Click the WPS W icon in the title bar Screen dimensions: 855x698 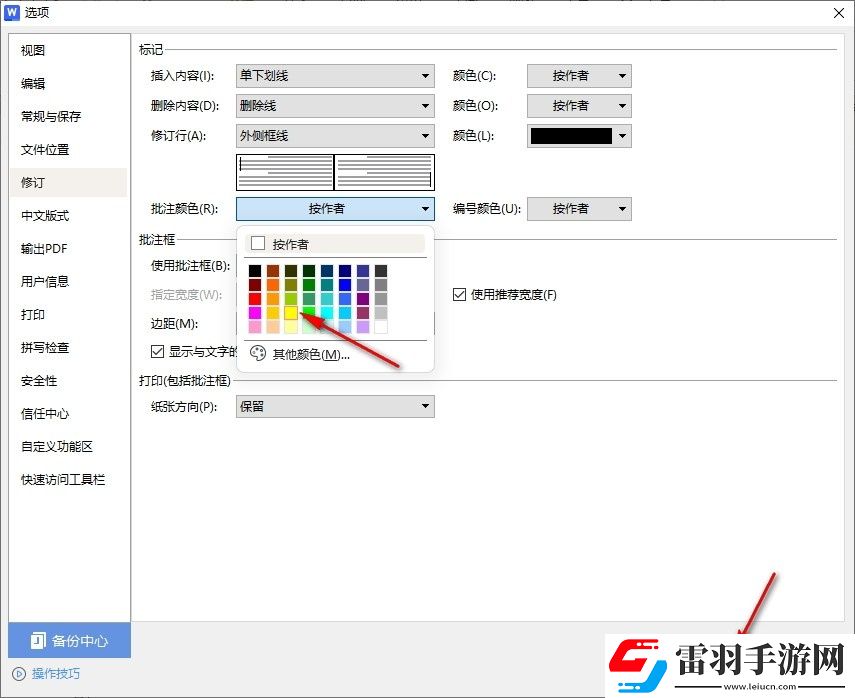coord(12,13)
